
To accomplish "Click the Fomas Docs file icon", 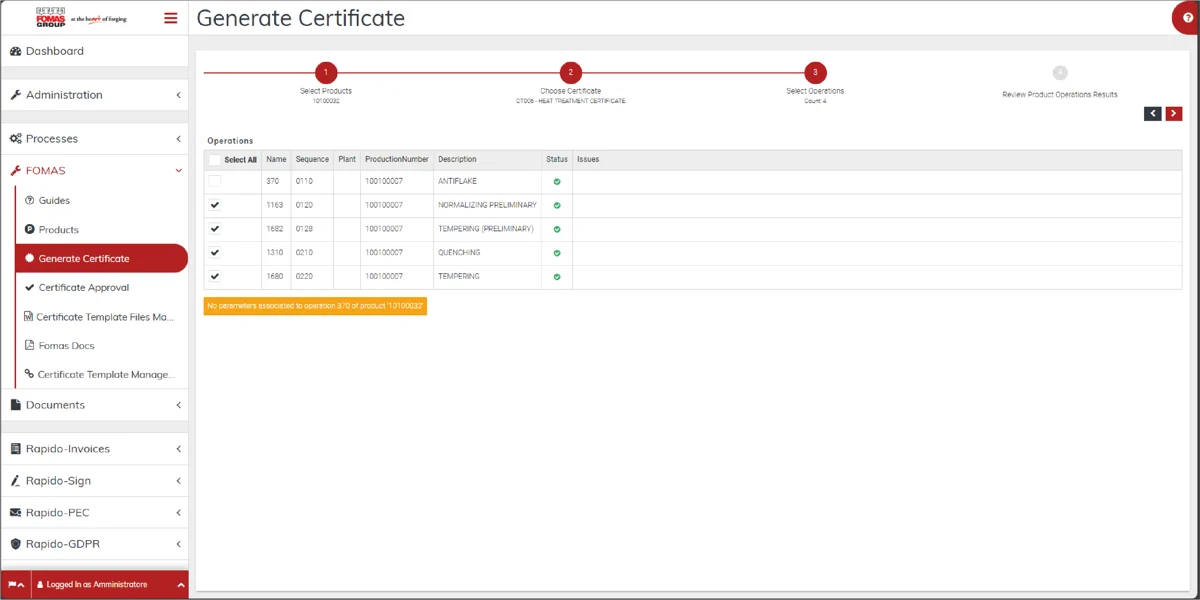I will 29,345.
